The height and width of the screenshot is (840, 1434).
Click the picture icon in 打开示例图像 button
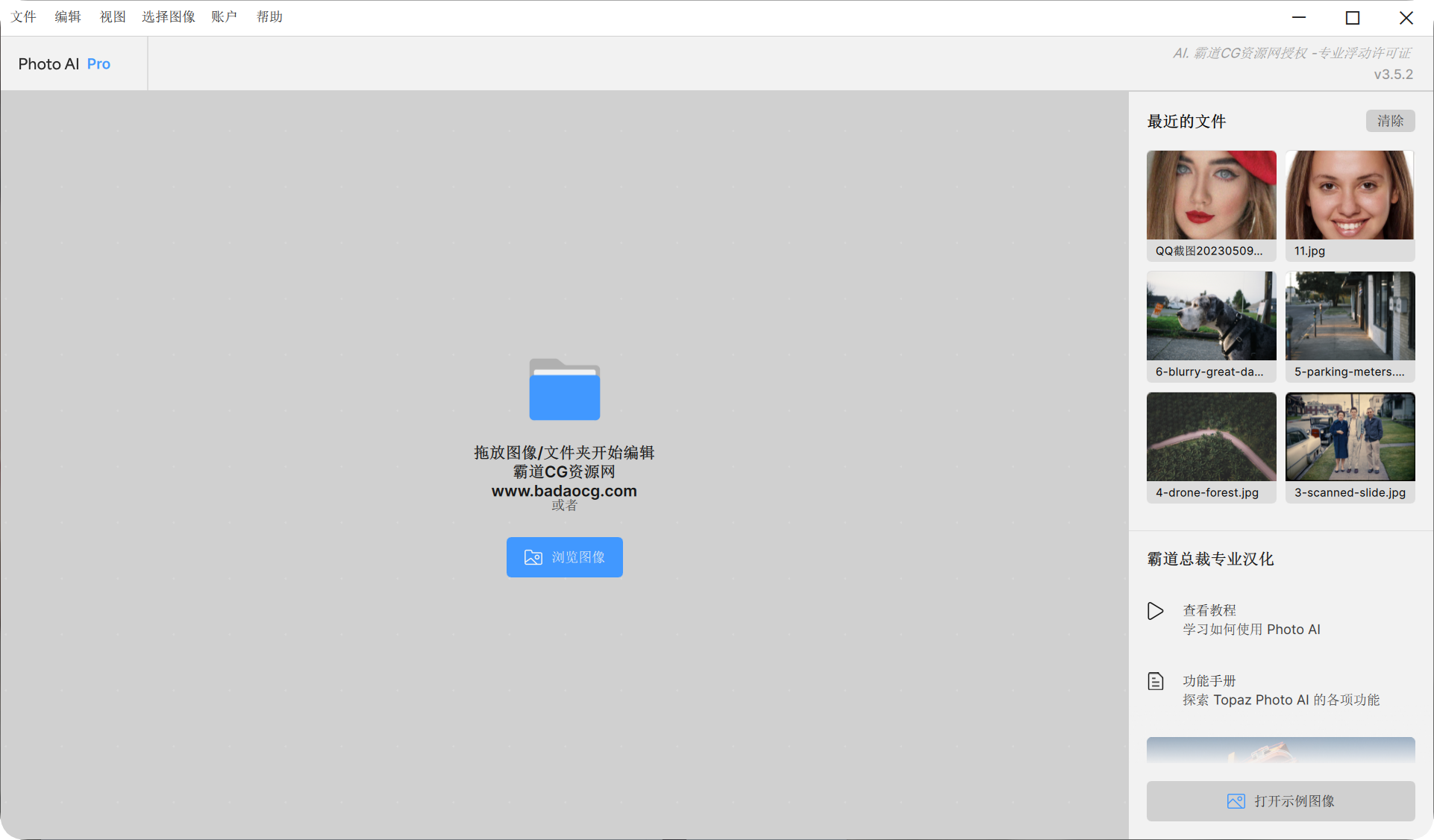point(1236,801)
